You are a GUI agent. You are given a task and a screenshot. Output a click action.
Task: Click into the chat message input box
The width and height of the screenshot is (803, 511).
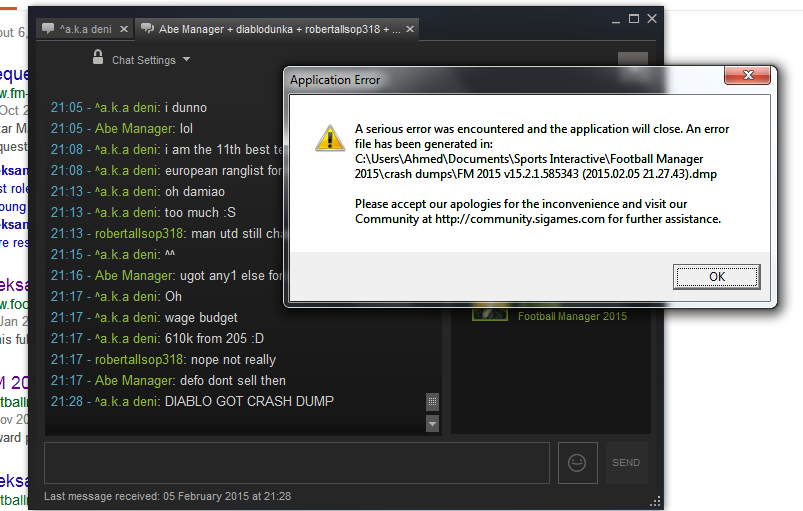[297, 463]
